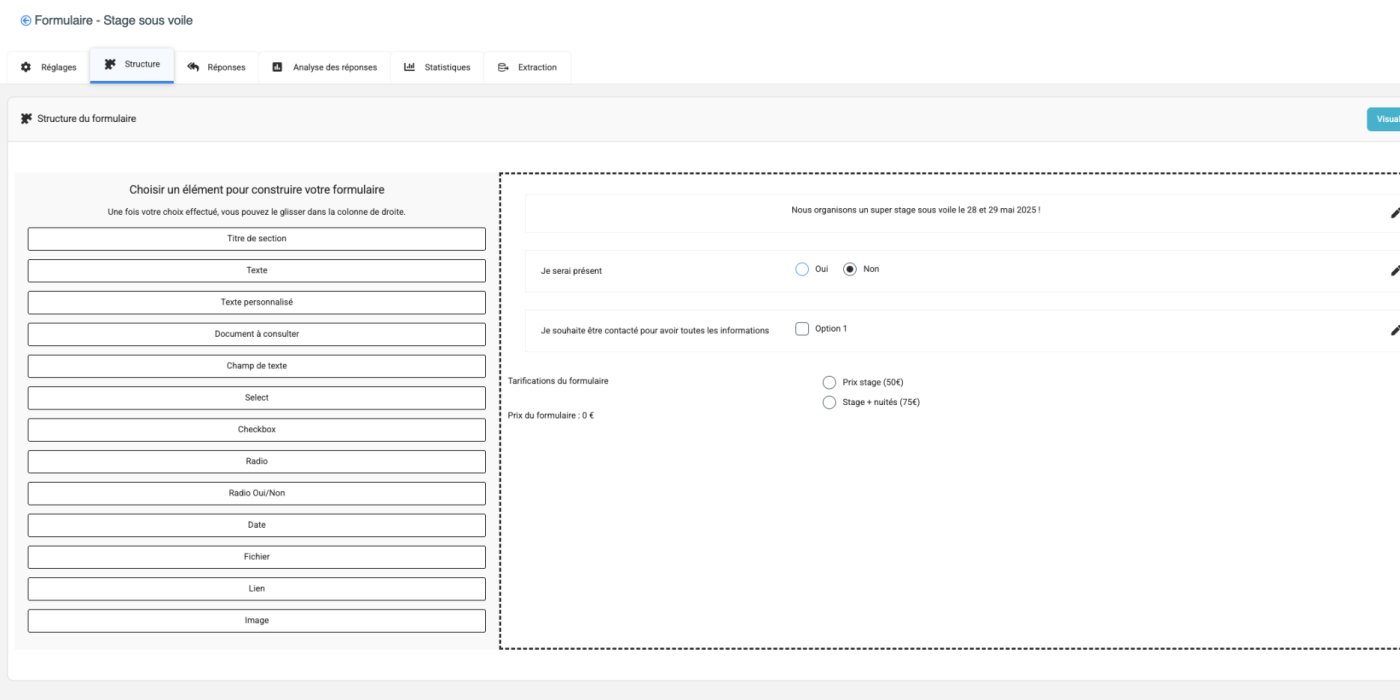Viewport: 1400px width, 700px height.
Task: Select the Document à consulter element
Action: (257, 334)
